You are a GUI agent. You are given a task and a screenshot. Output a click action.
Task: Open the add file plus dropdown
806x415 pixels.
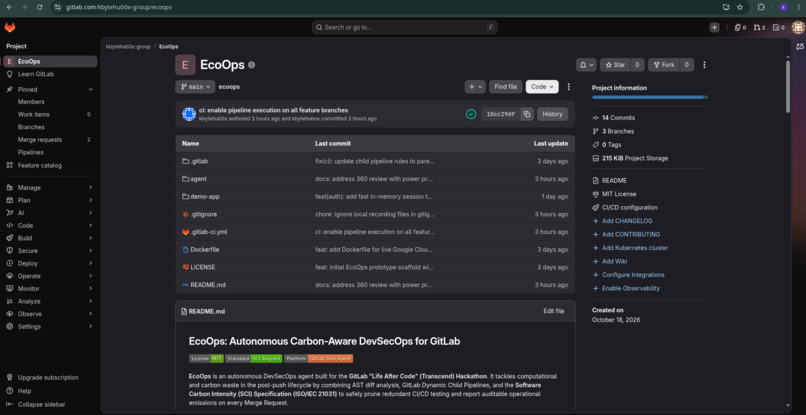[x=475, y=87]
